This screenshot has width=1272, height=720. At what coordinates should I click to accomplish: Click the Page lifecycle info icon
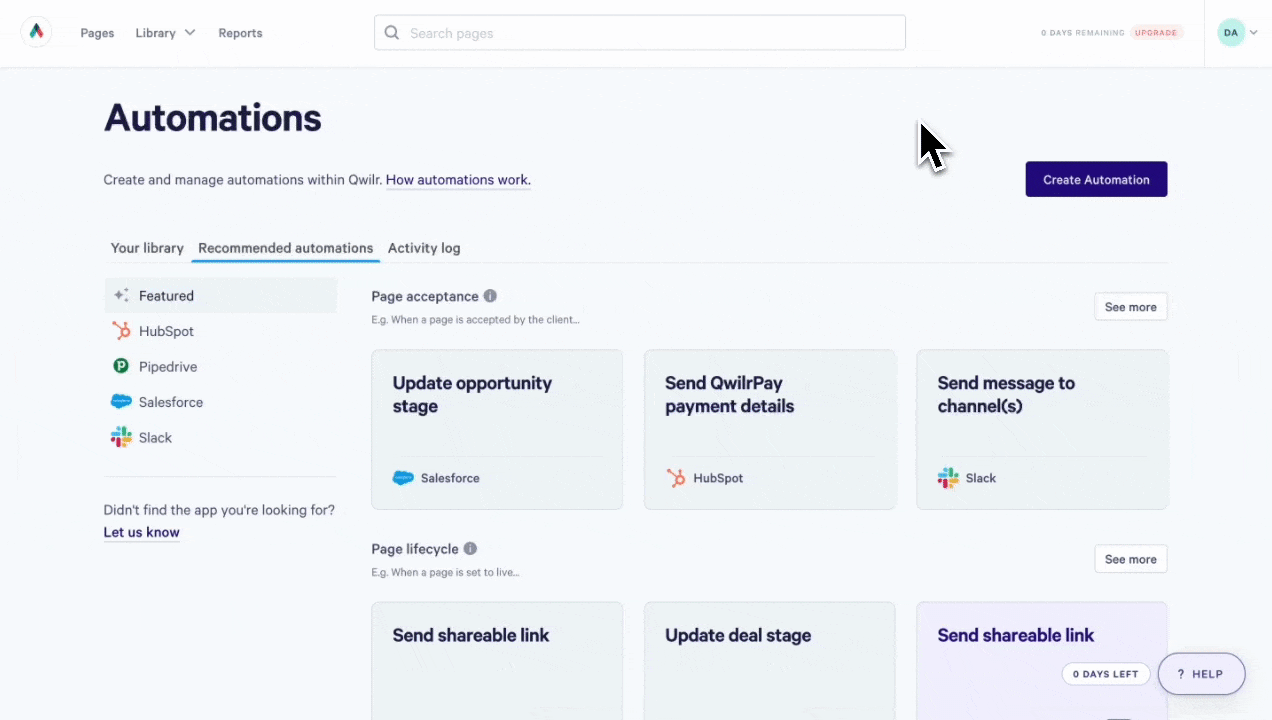470,548
